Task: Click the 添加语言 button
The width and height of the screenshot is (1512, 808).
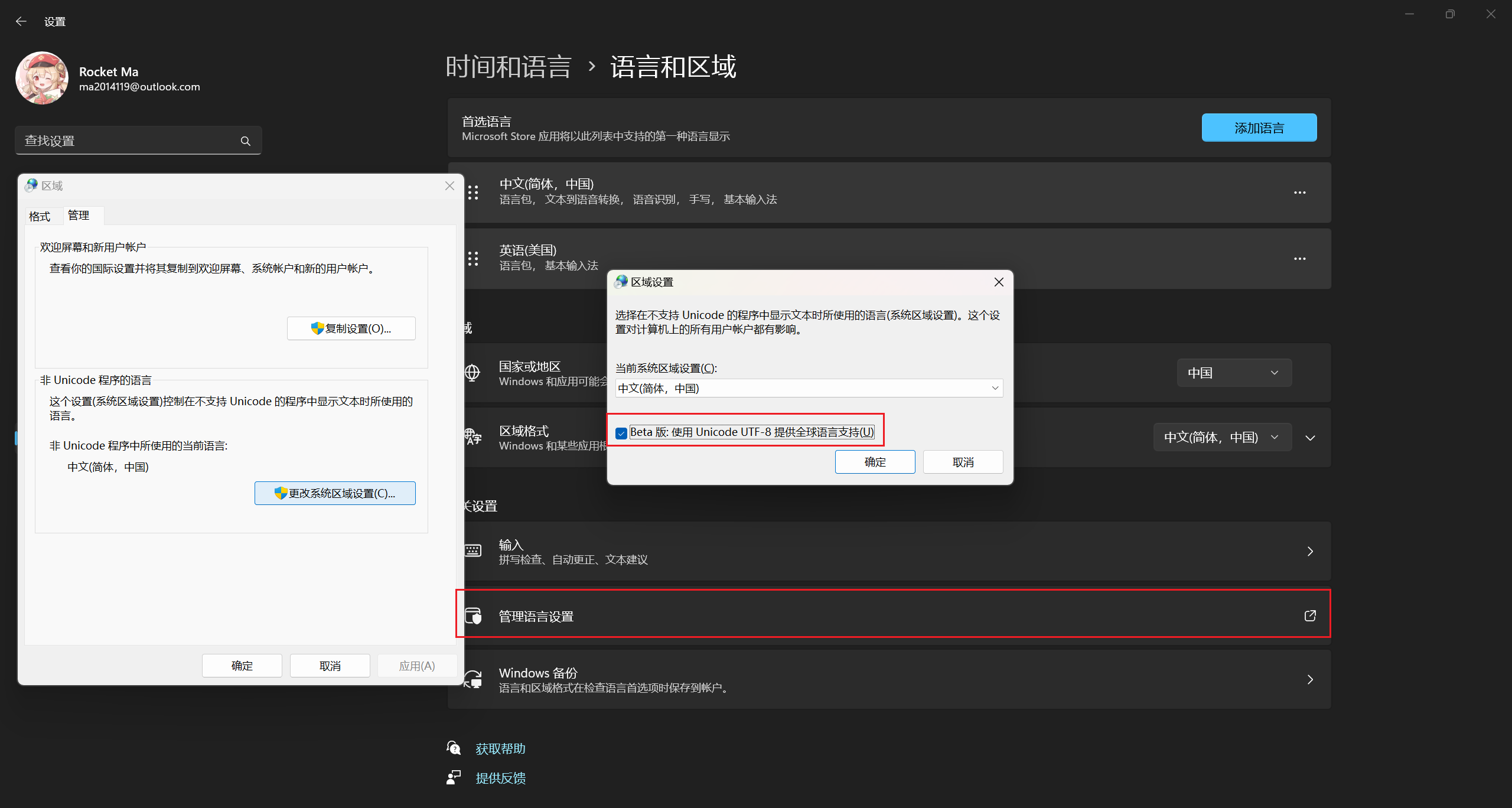Action: pos(1259,128)
